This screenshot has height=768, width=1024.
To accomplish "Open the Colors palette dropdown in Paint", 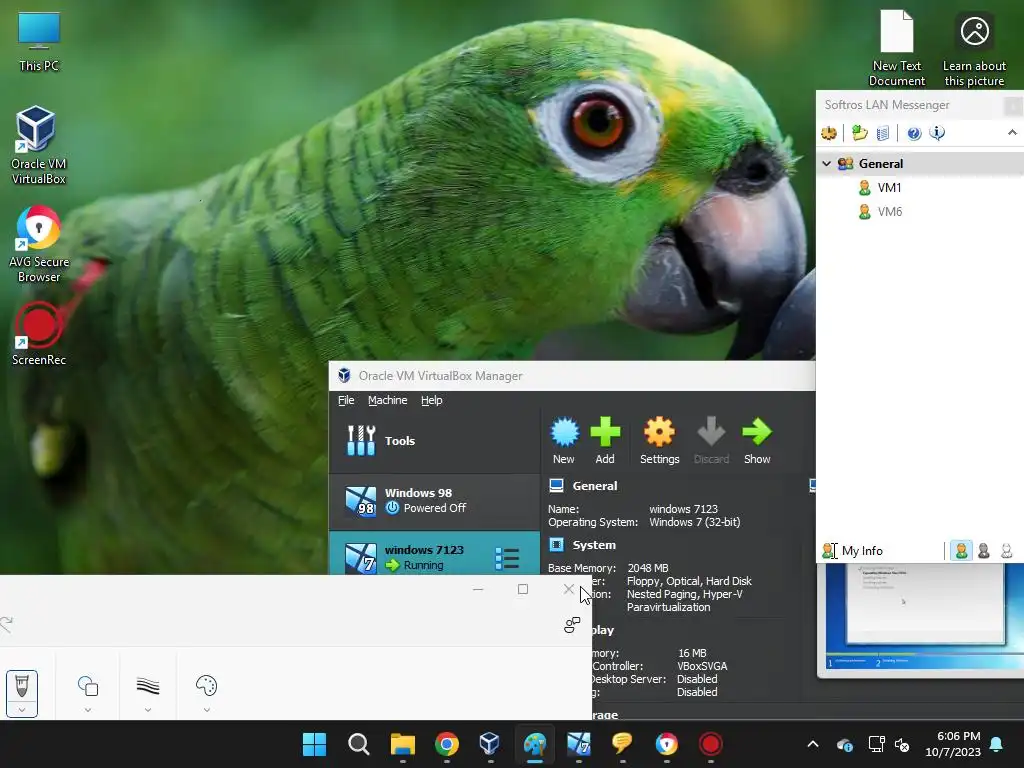I will [206, 710].
